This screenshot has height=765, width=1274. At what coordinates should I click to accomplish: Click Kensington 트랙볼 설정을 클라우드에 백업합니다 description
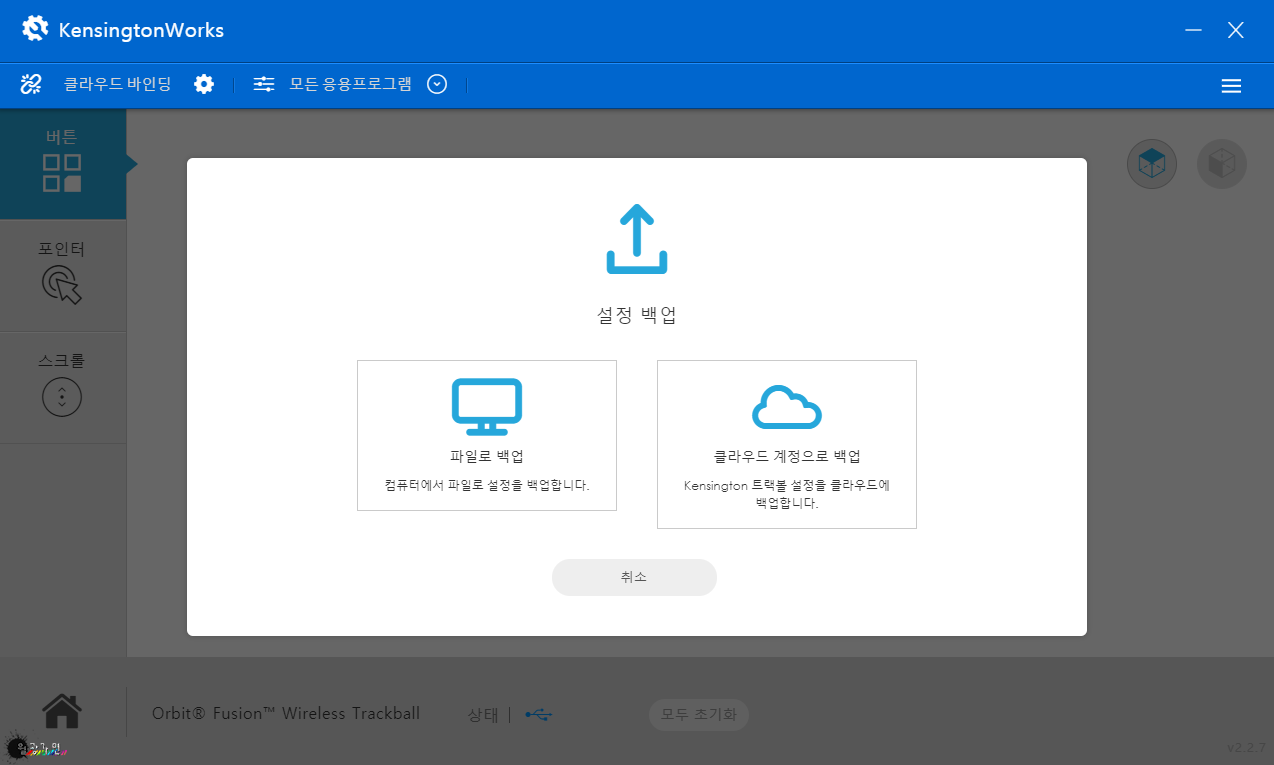(787, 494)
